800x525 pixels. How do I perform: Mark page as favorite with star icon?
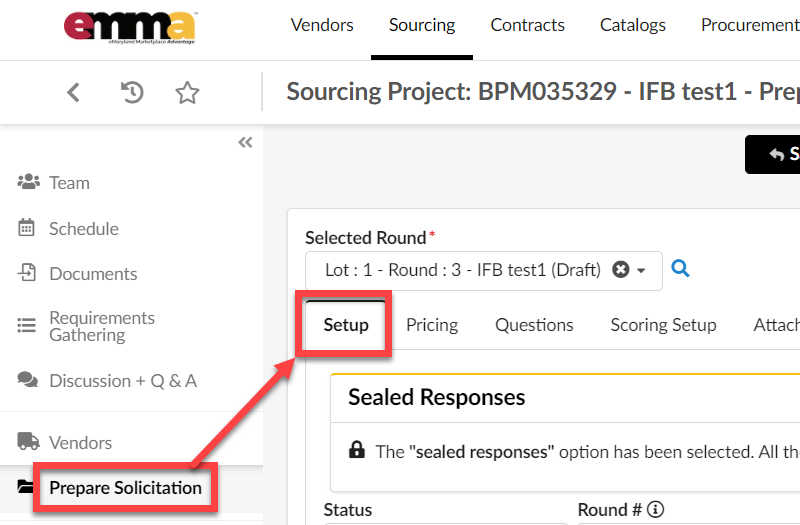click(x=187, y=92)
